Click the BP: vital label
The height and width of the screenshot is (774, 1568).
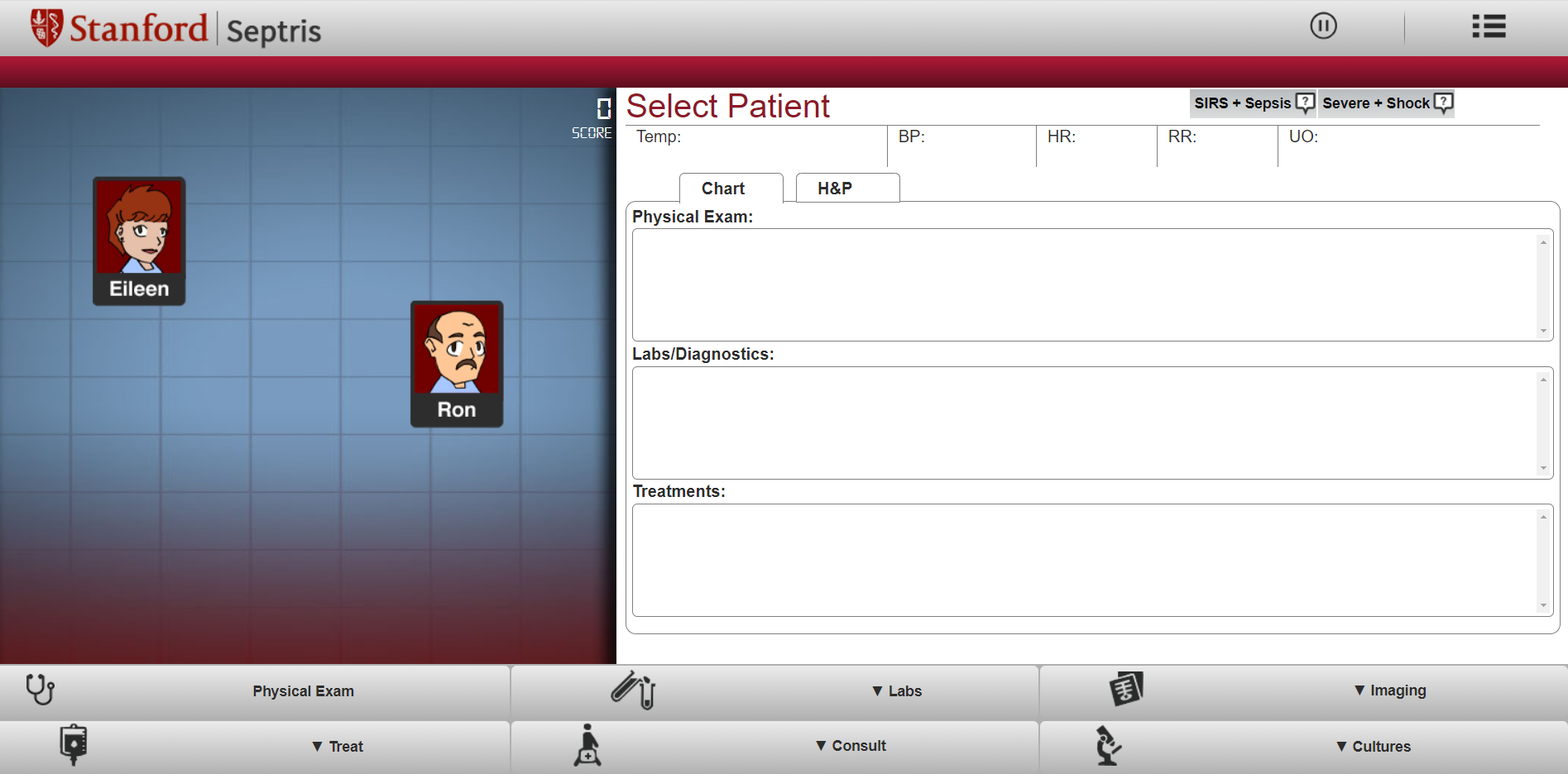pyautogui.click(x=912, y=136)
